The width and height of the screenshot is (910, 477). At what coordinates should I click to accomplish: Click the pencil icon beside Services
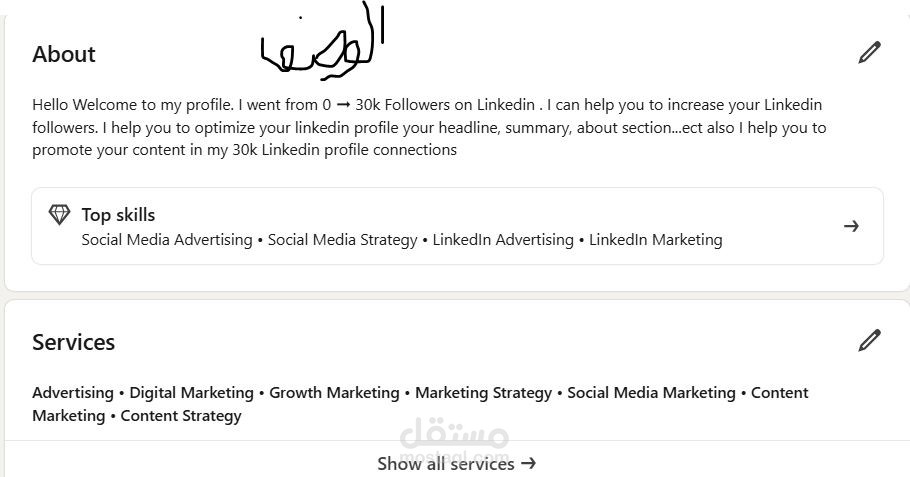click(x=869, y=341)
